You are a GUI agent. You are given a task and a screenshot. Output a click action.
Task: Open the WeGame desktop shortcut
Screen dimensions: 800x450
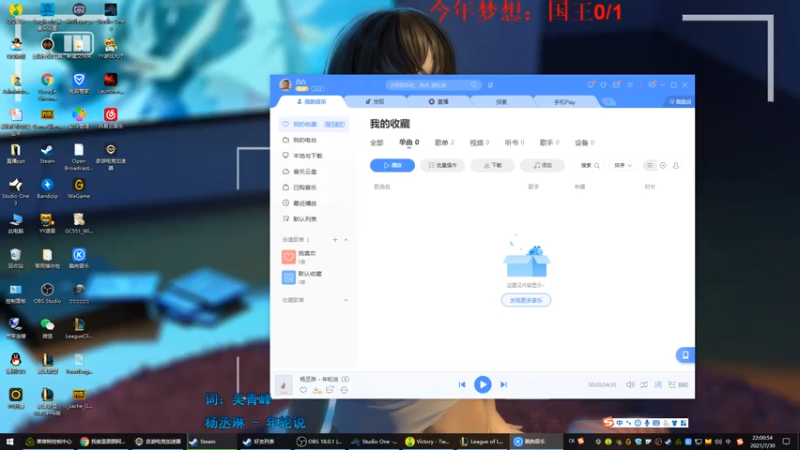[79, 188]
